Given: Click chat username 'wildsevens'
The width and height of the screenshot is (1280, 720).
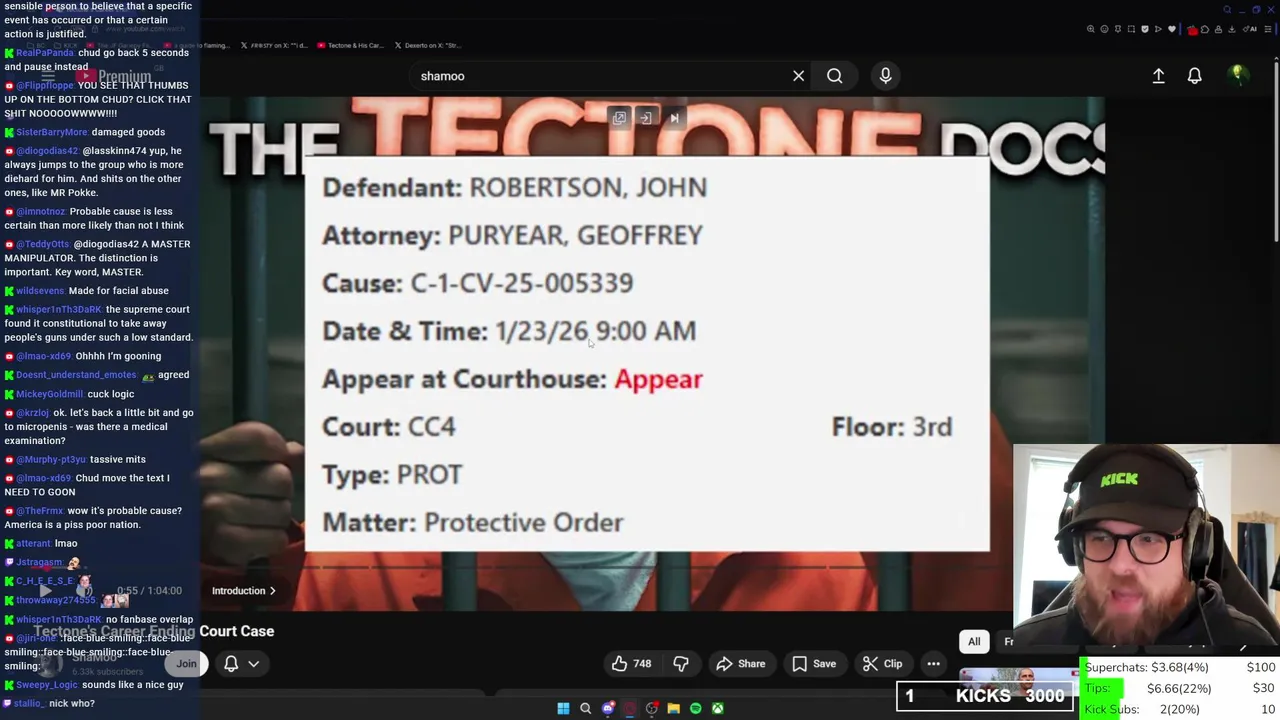Looking at the screenshot, I should click(39, 291).
